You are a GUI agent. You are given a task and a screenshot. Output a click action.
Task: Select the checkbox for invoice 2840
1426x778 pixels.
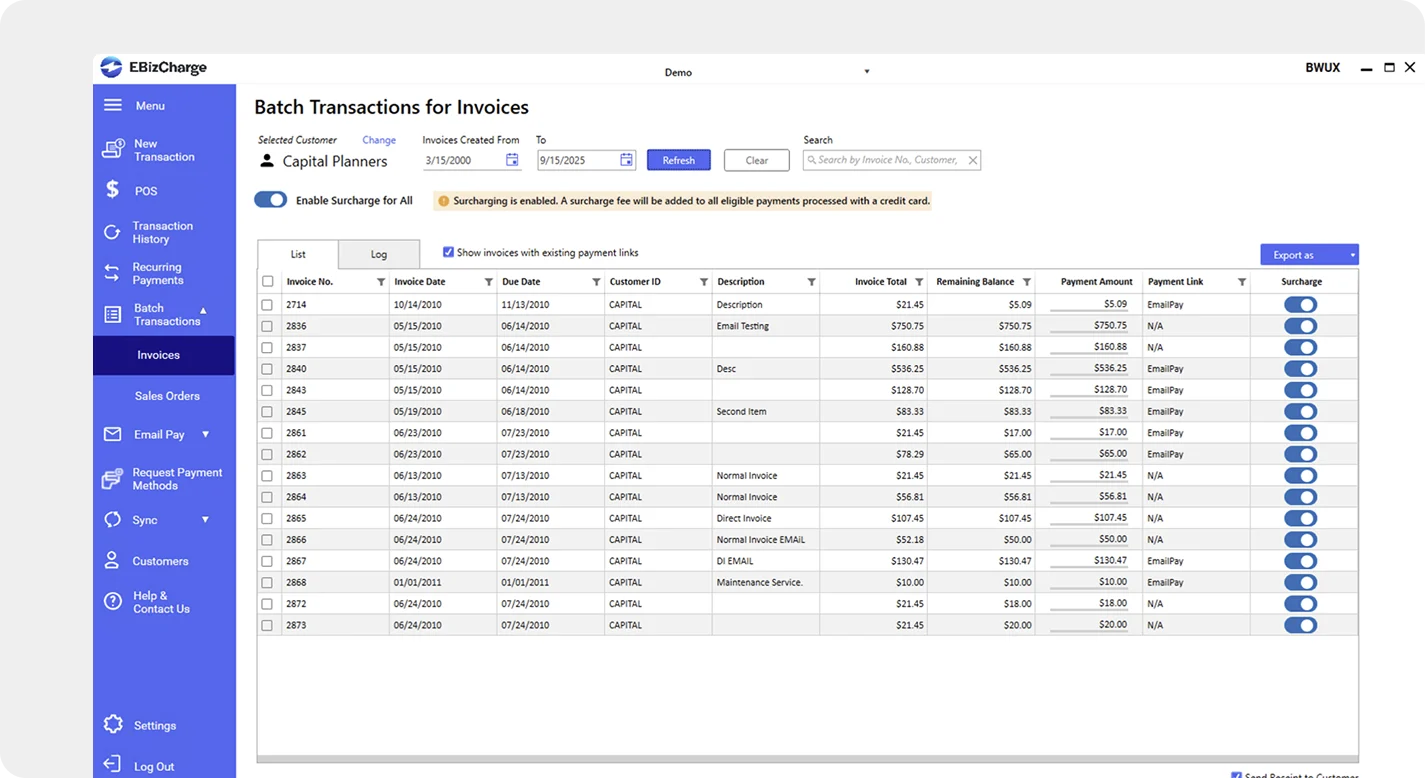point(267,369)
